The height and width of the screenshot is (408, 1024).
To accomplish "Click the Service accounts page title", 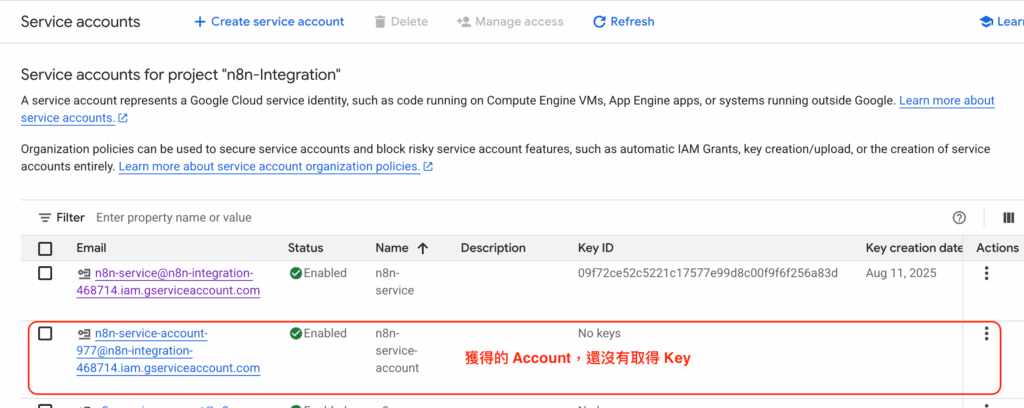I will (80, 22).
